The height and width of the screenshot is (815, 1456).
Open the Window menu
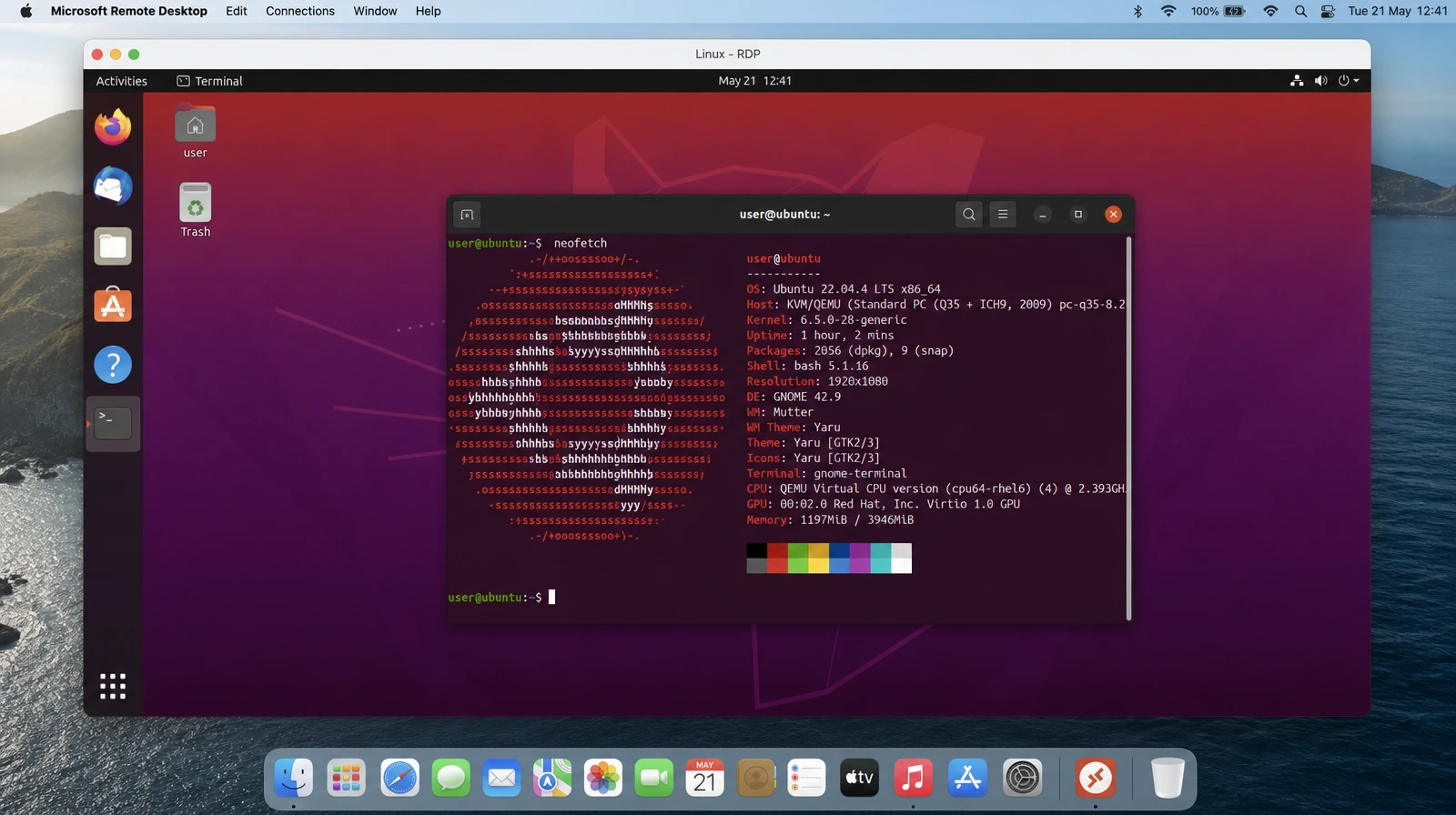pyautogui.click(x=375, y=11)
